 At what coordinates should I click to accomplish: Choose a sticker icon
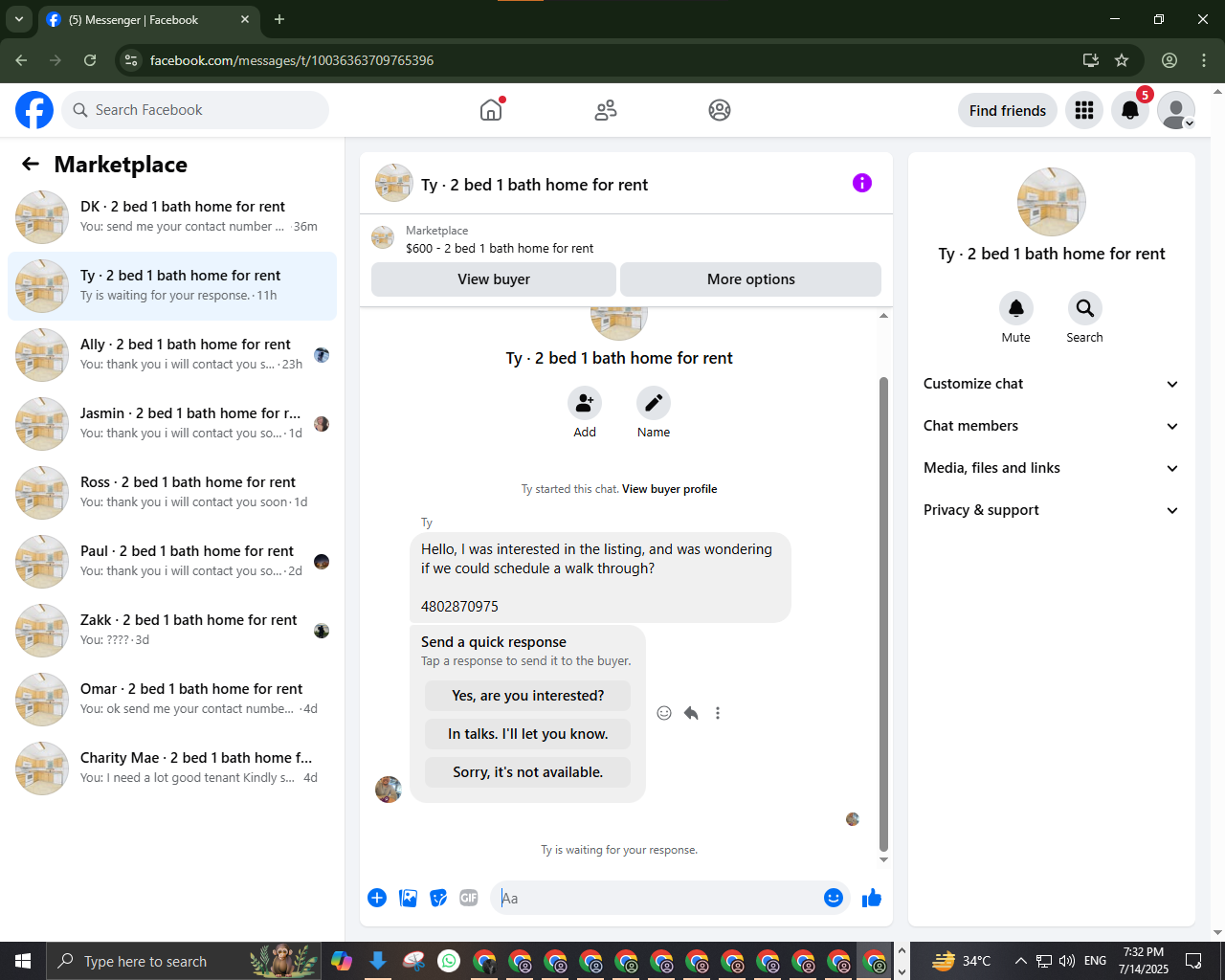(x=438, y=898)
